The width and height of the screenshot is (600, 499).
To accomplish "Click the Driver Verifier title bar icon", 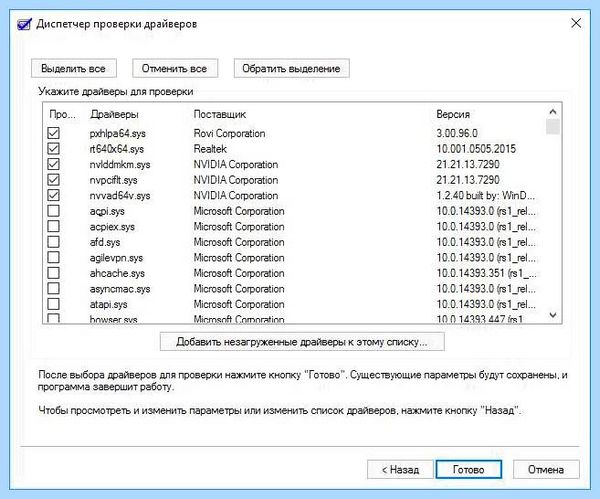I will (x=24, y=24).
